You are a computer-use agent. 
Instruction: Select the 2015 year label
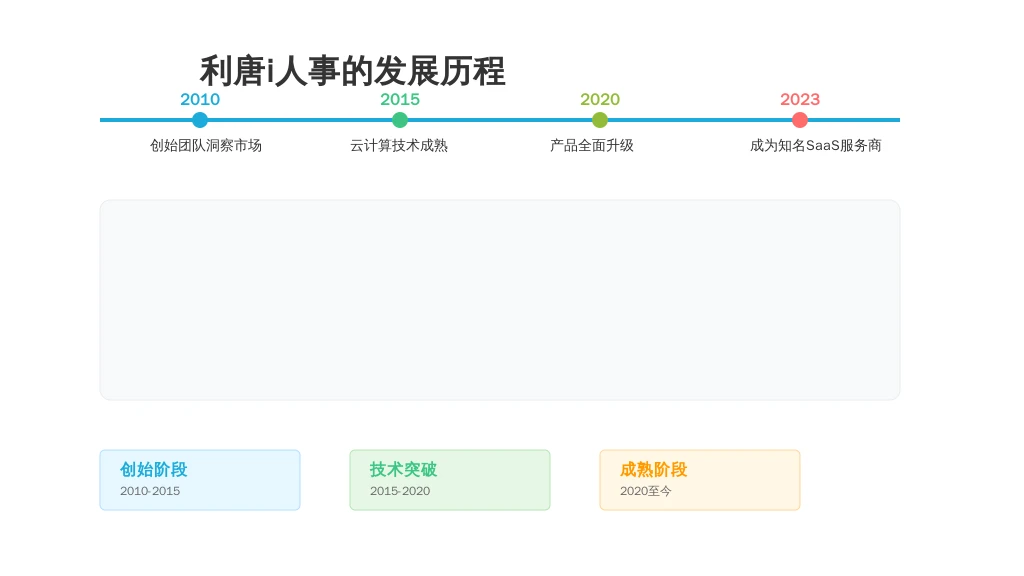(400, 99)
